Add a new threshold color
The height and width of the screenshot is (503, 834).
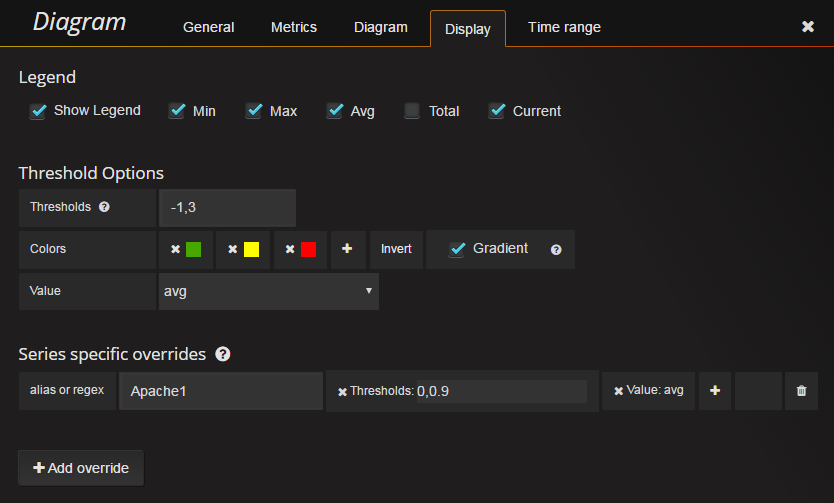[x=347, y=249]
